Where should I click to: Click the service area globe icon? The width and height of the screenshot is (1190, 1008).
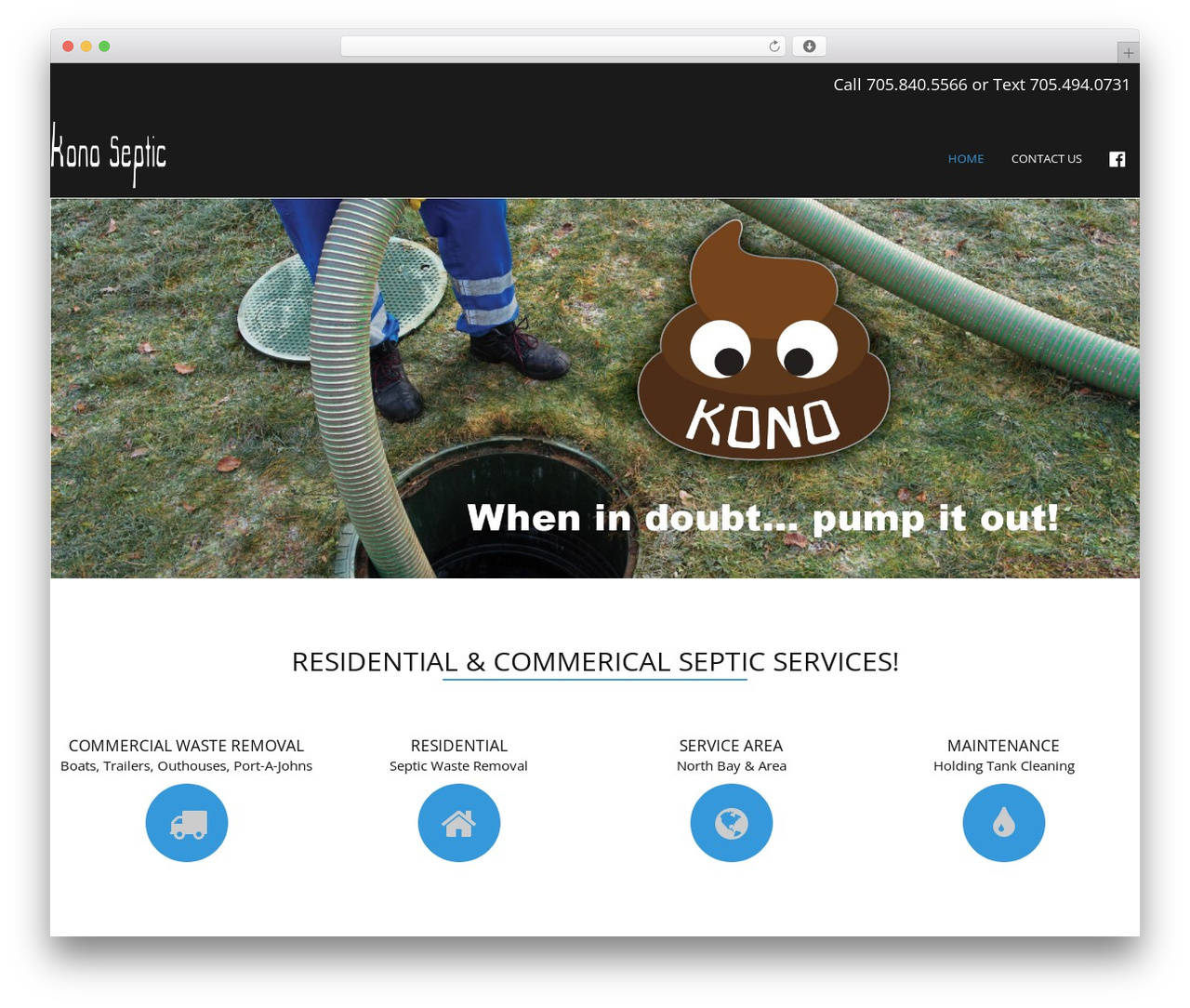[732, 823]
